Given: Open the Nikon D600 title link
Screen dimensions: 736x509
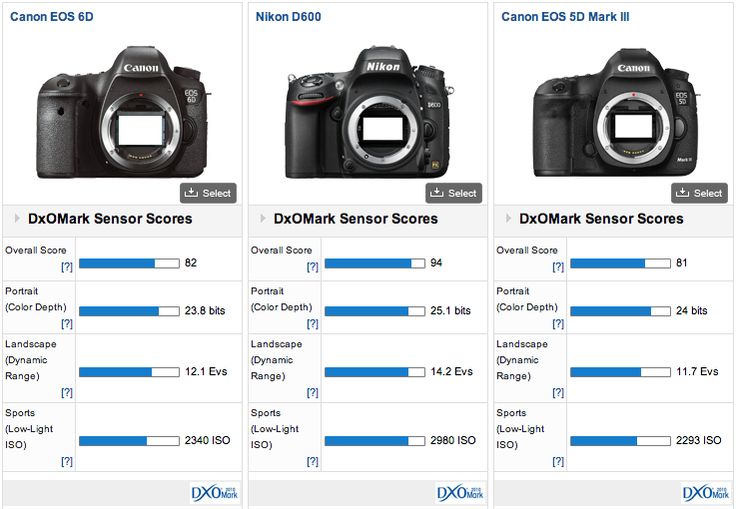Looking at the screenshot, I should pyautogui.click(x=288, y=17).
